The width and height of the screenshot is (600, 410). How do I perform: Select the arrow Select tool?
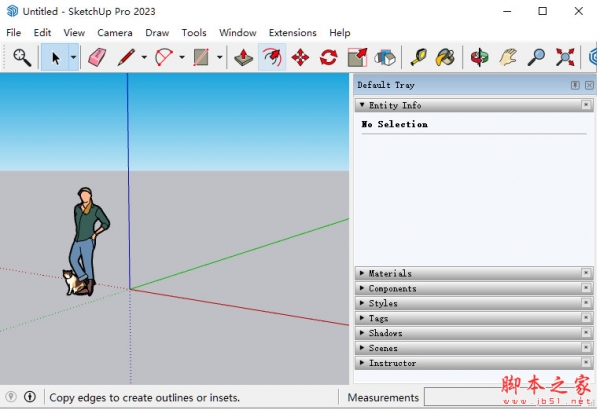55,57
